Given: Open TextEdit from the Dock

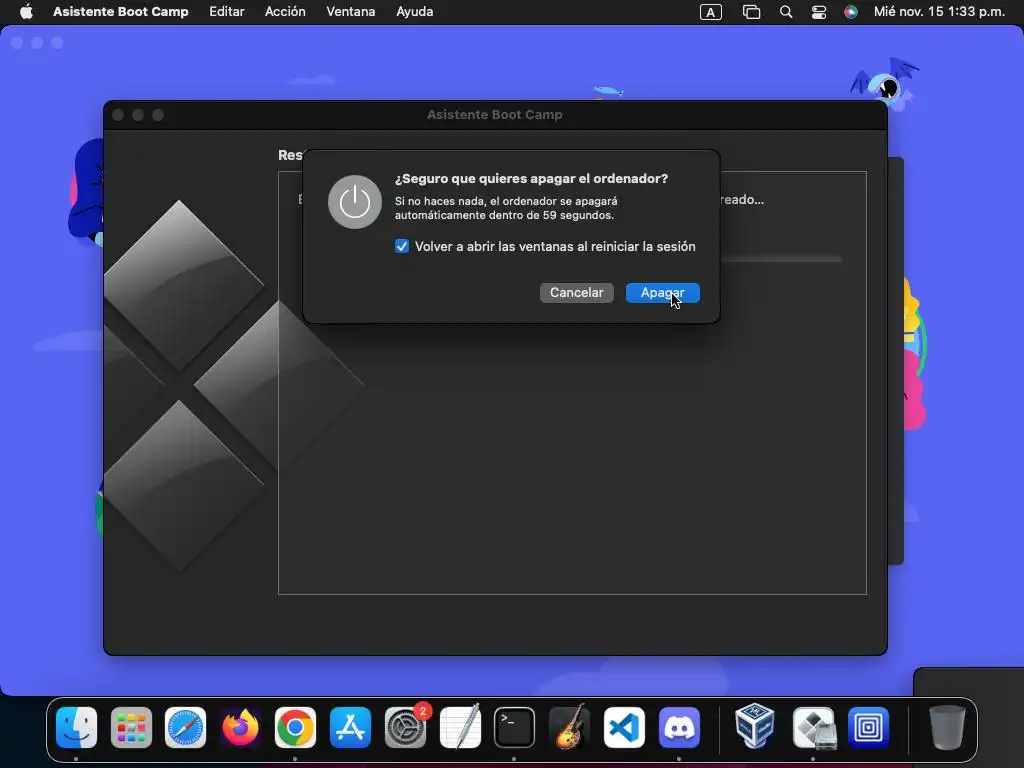Looking at the screenshot, I should click(460, 727).
